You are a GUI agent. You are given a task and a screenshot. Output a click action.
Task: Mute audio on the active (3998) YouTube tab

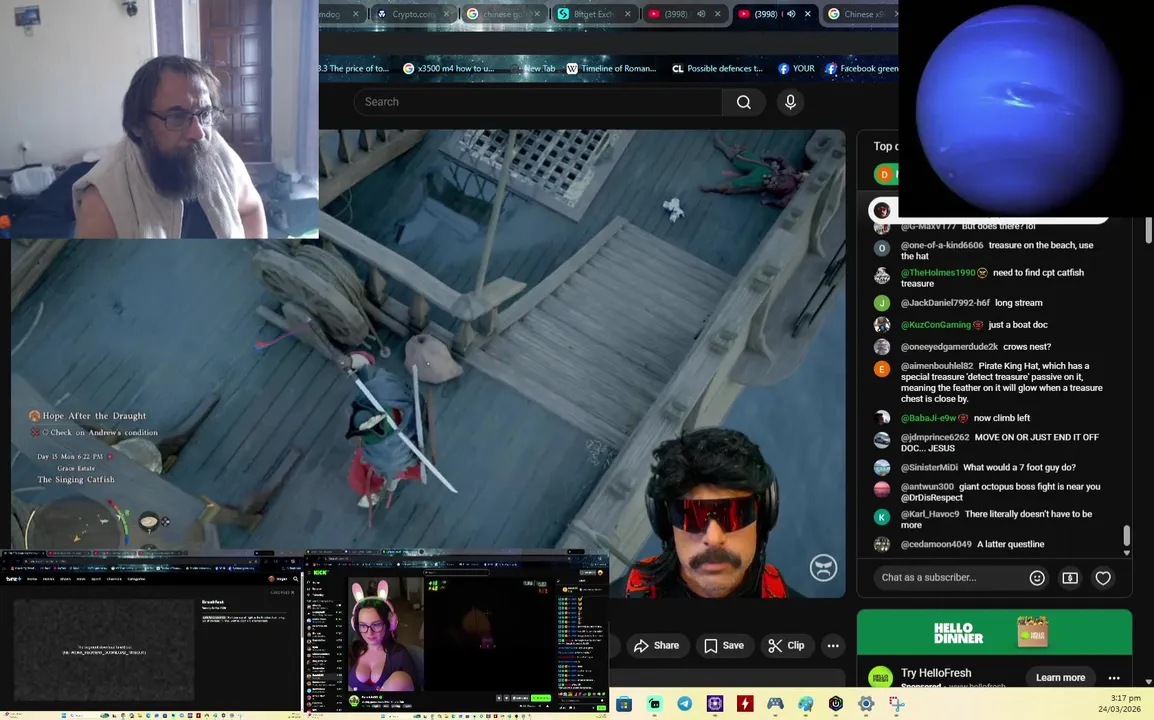click(x=791, y=14)
